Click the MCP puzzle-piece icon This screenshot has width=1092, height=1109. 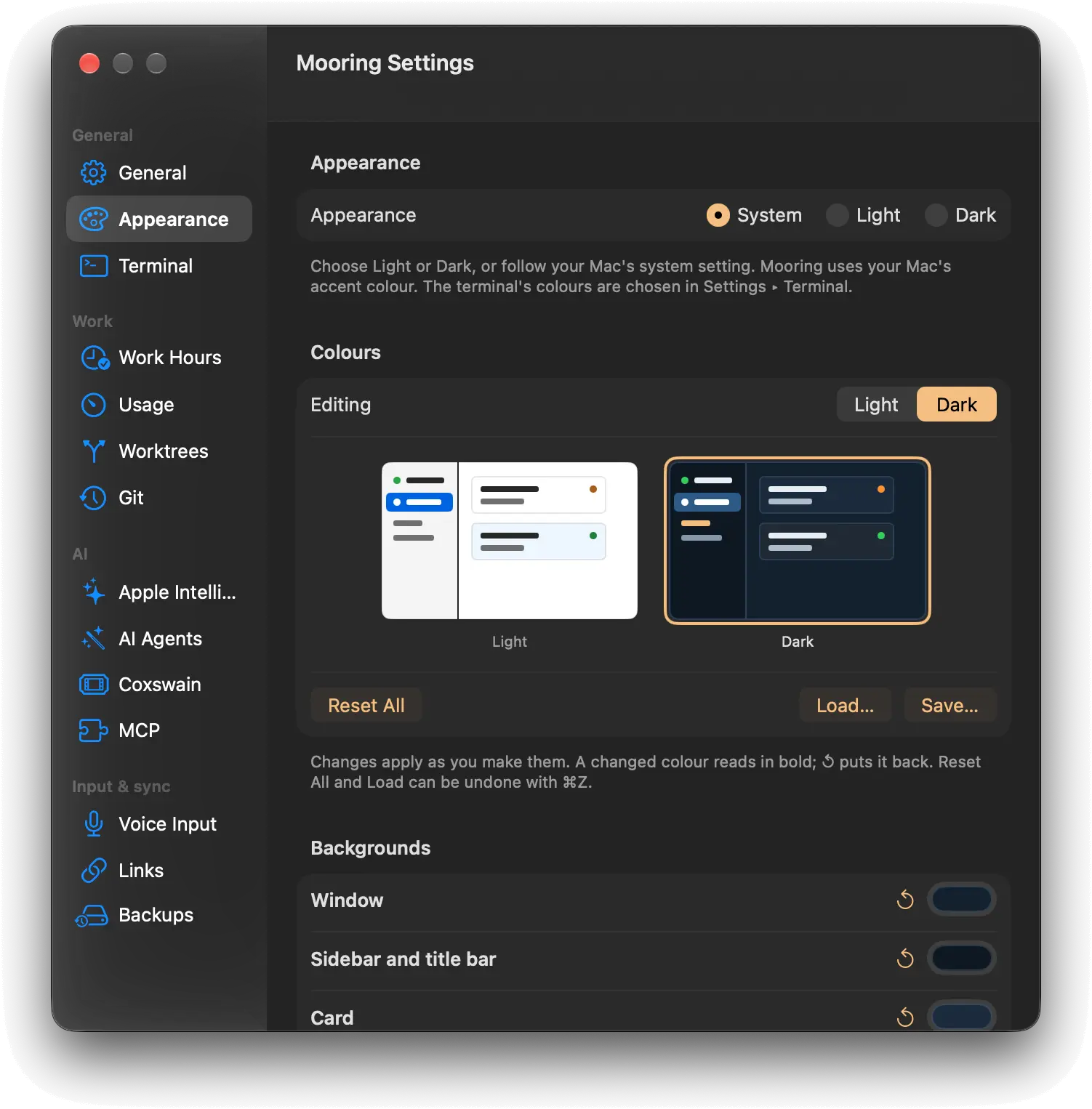93,730
